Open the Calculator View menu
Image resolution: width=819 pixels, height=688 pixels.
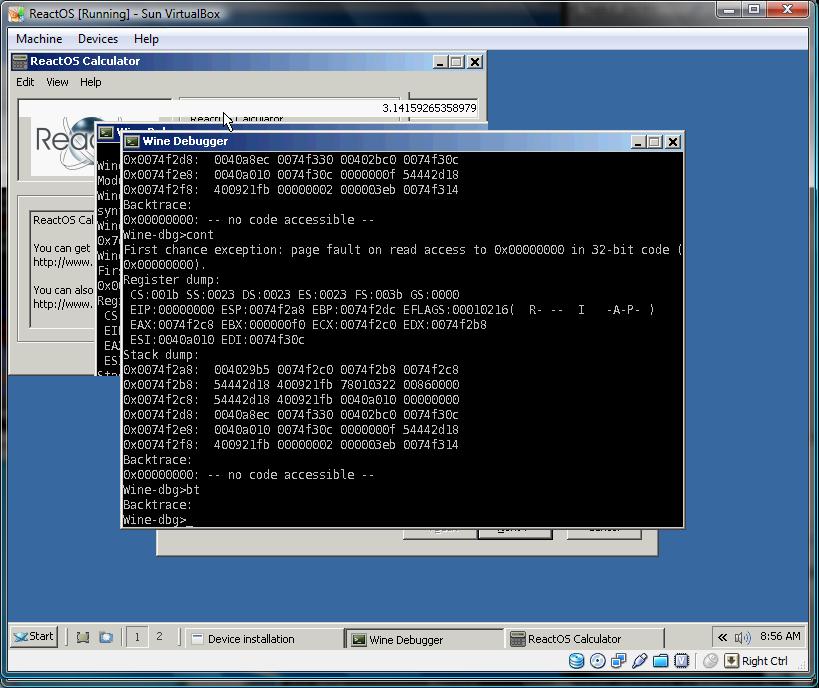(57, 82)
